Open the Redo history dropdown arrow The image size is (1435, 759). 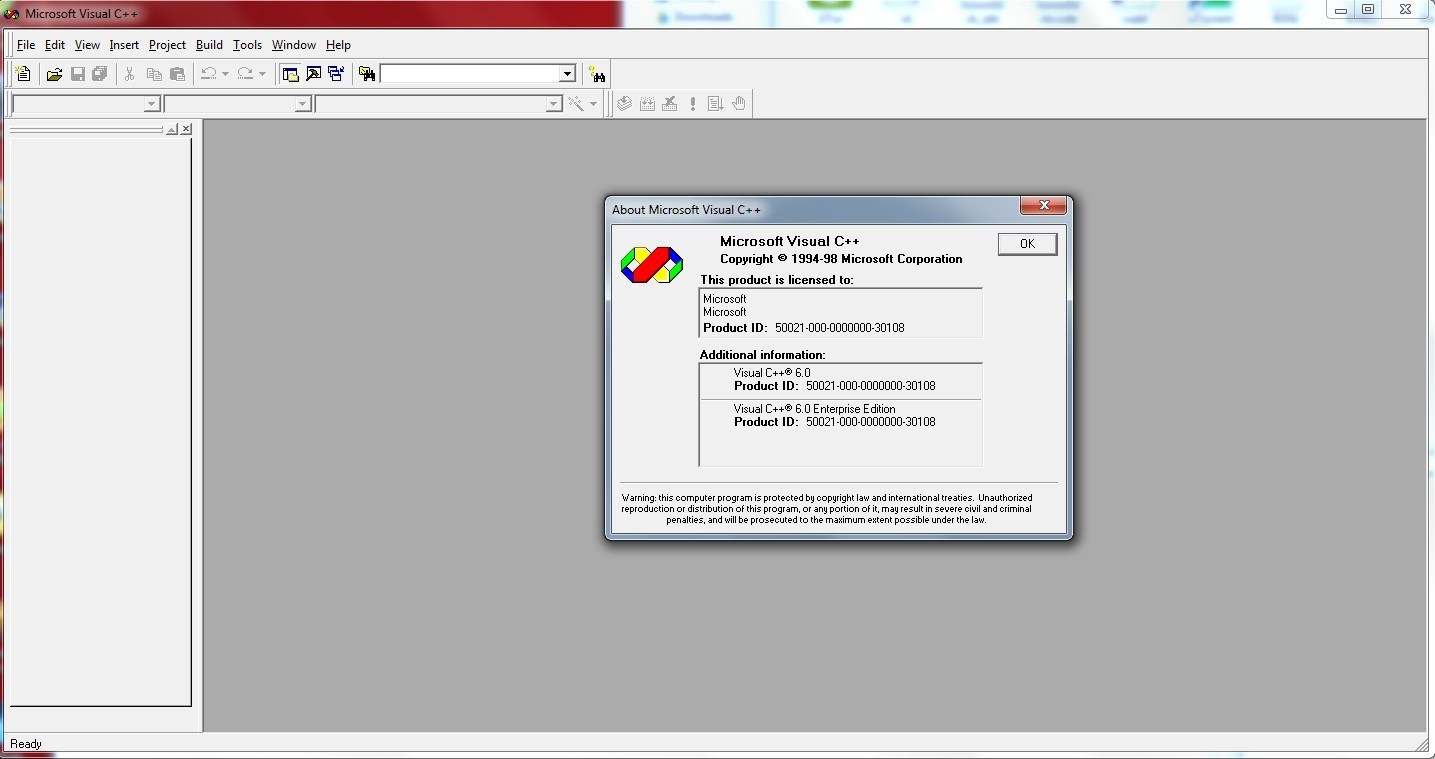[x=262, y=74]
